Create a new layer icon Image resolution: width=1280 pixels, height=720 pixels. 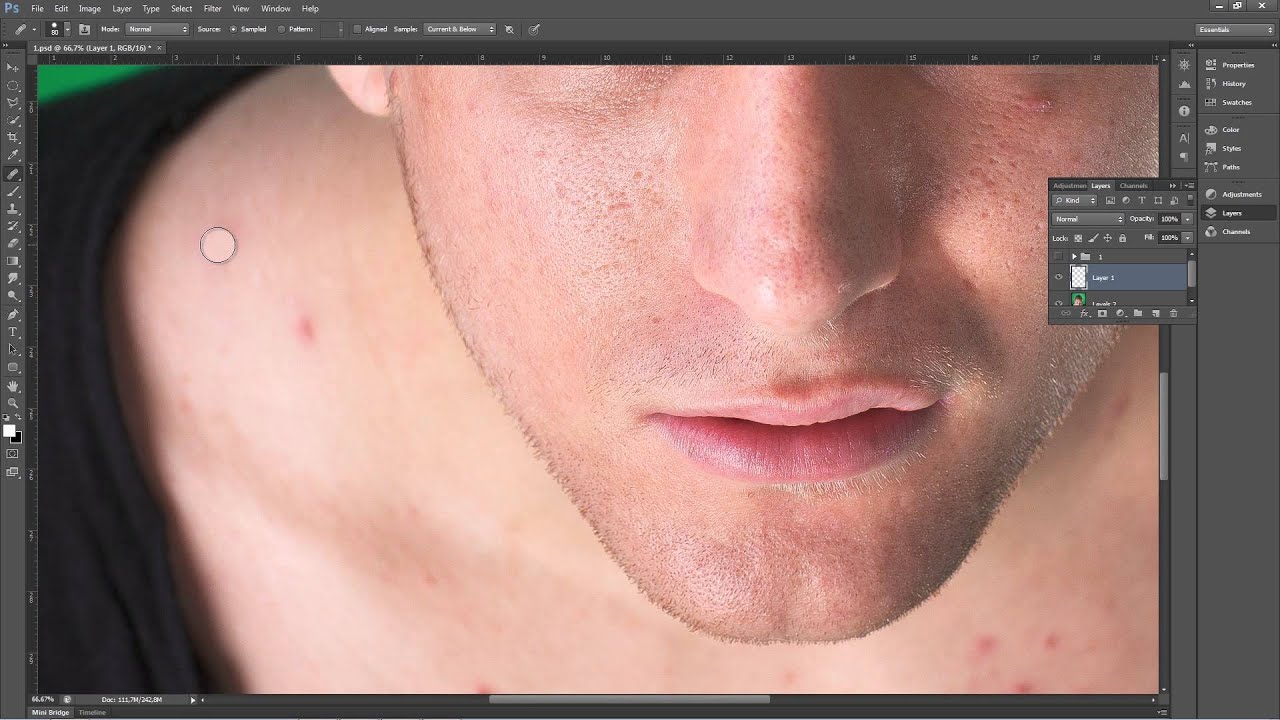pos(1156,313)
